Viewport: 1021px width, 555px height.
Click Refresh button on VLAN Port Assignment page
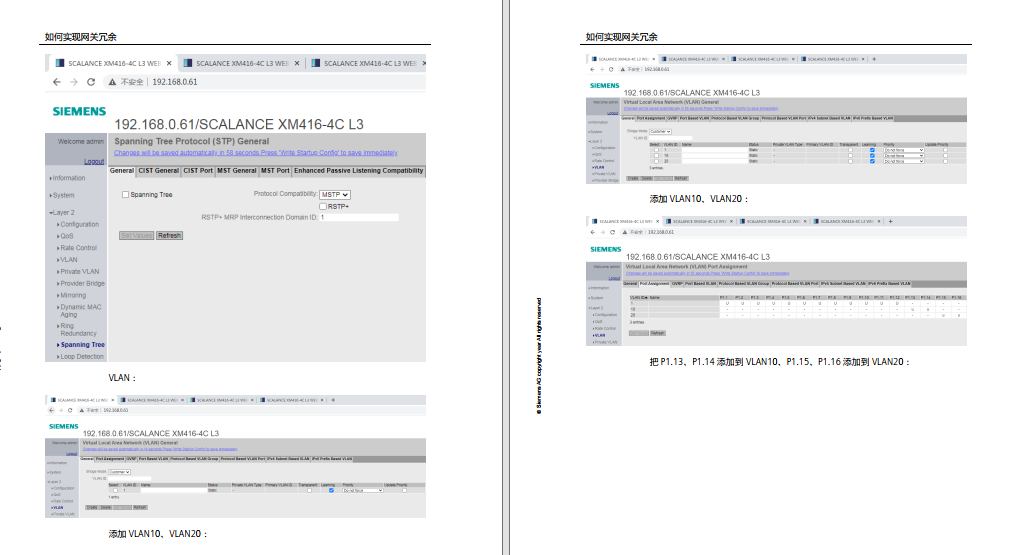tap(658, 333)
